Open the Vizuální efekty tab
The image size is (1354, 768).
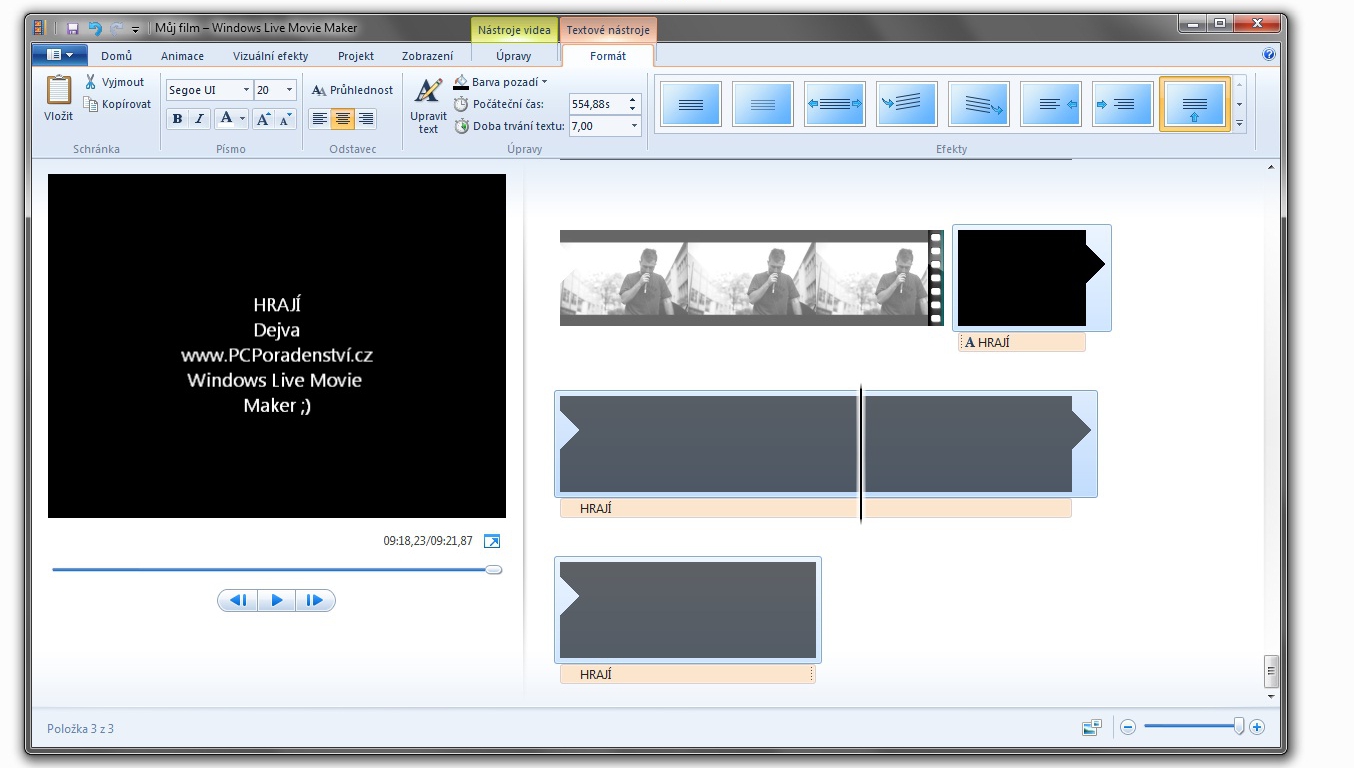coord(270,56)
